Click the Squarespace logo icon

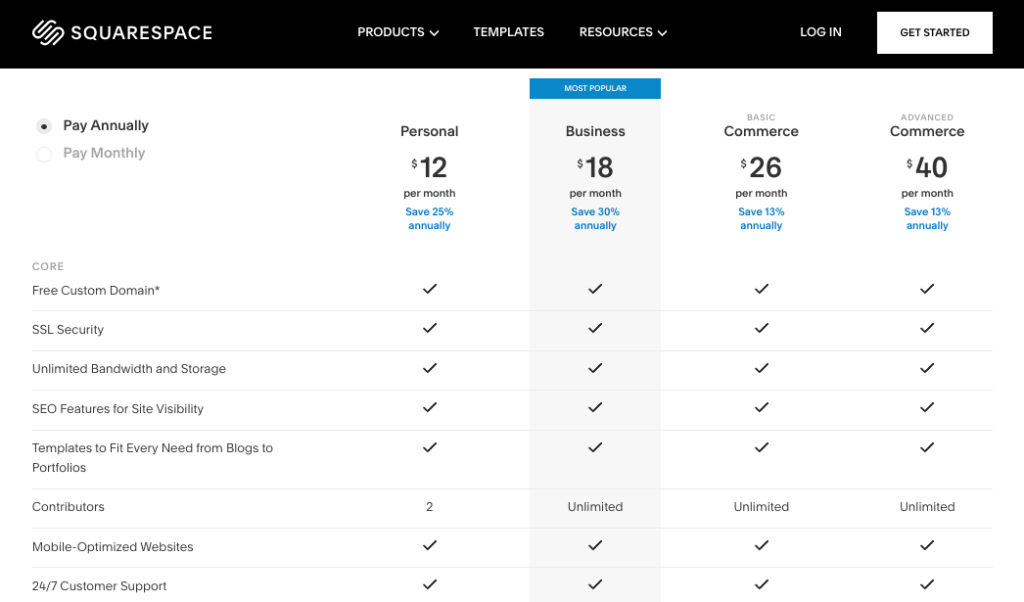(x=47, y=33)
